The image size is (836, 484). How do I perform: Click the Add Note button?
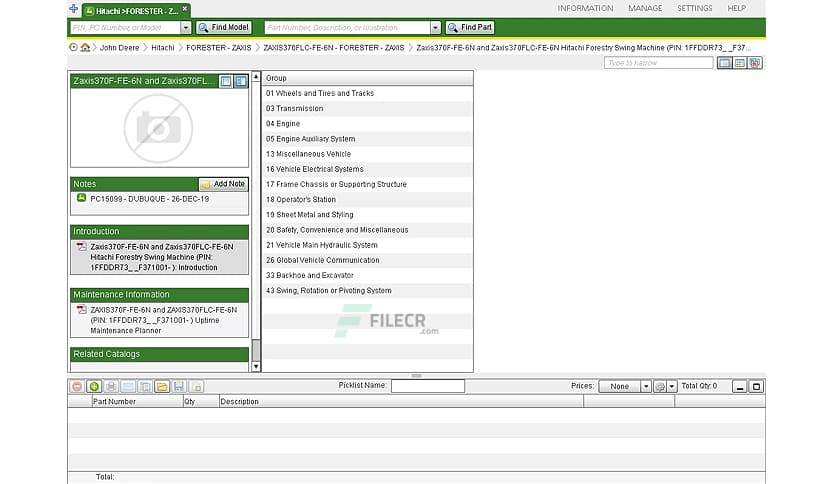click(223, 184)
